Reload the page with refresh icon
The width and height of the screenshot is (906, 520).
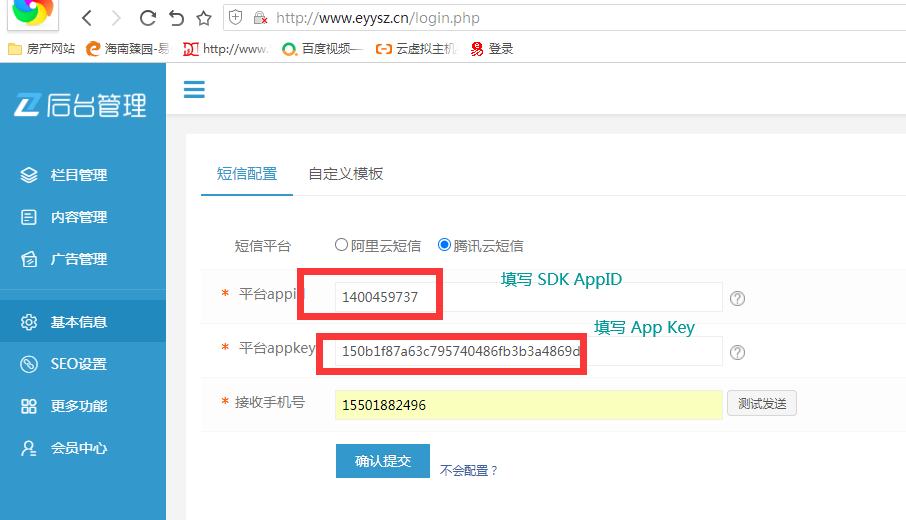(148, 18)
